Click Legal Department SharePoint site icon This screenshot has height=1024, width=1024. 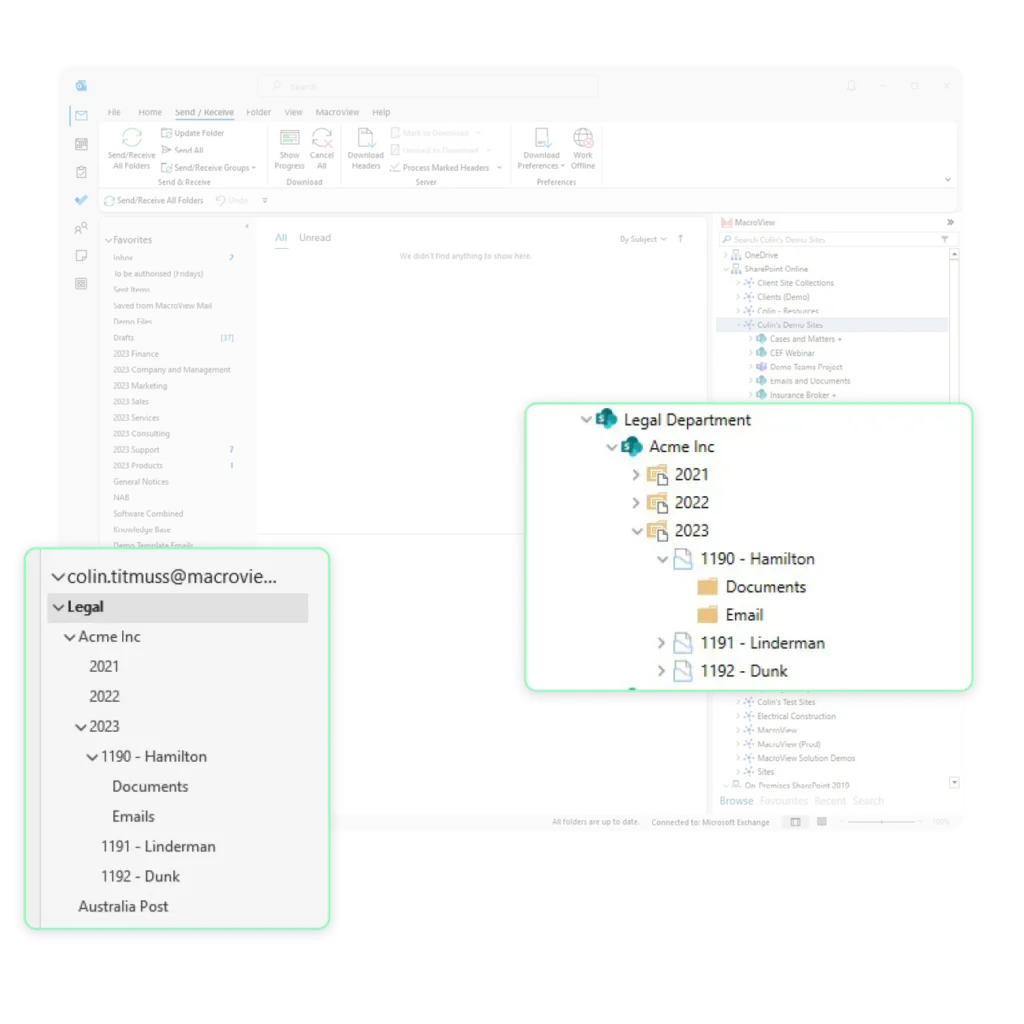coord(607,419)
